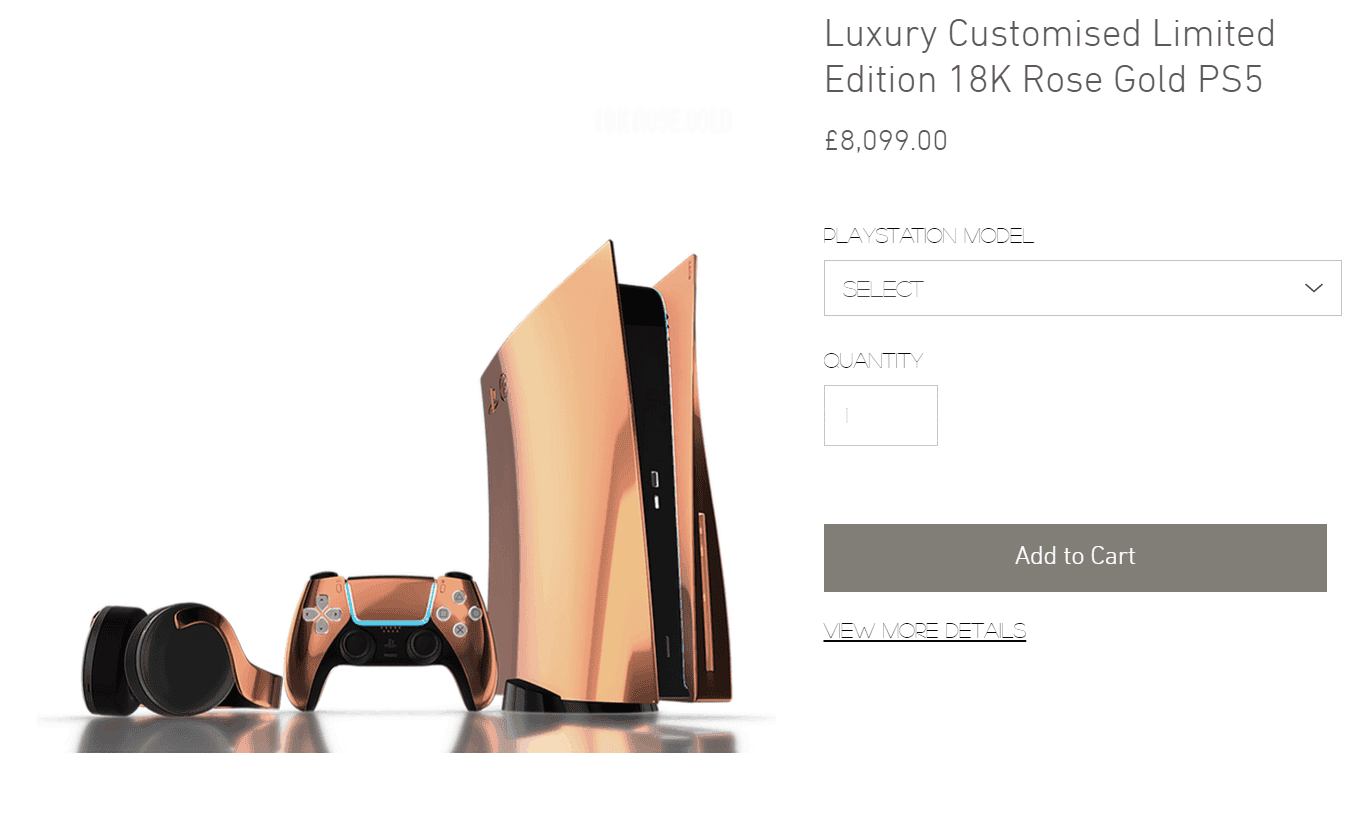Open the Playstation Model select dropdown

pos(1082,288)
